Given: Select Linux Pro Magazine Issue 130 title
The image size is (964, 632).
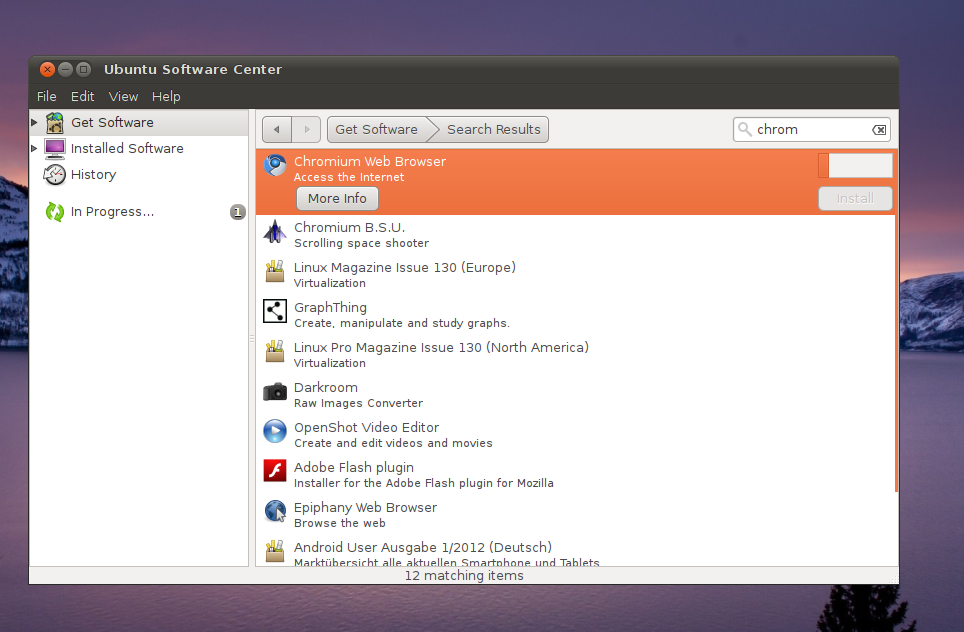Looking at the screenshot, I should coord(441,347).
